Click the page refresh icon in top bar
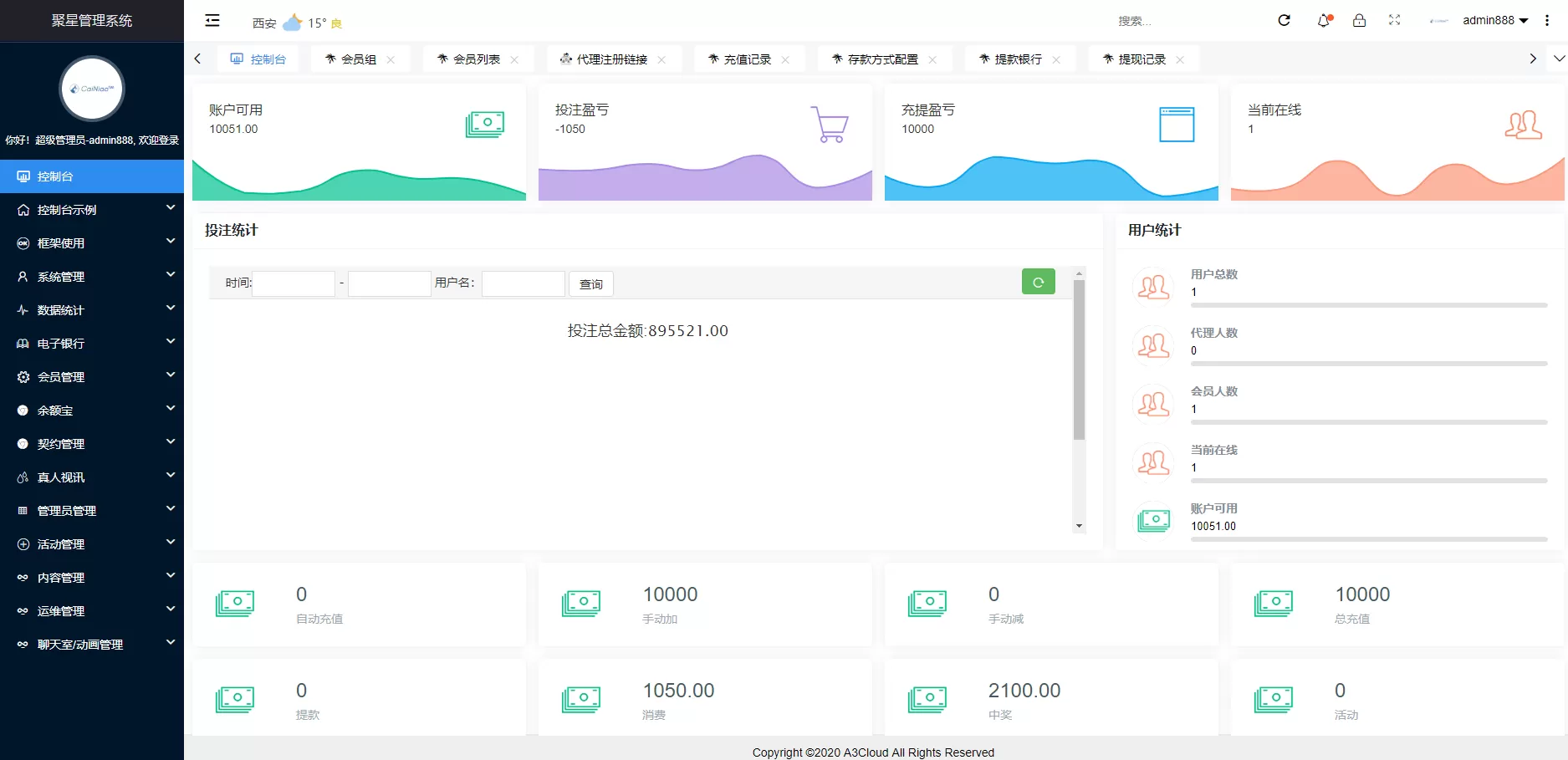 pyautogui.click(x=1284, y=20)
